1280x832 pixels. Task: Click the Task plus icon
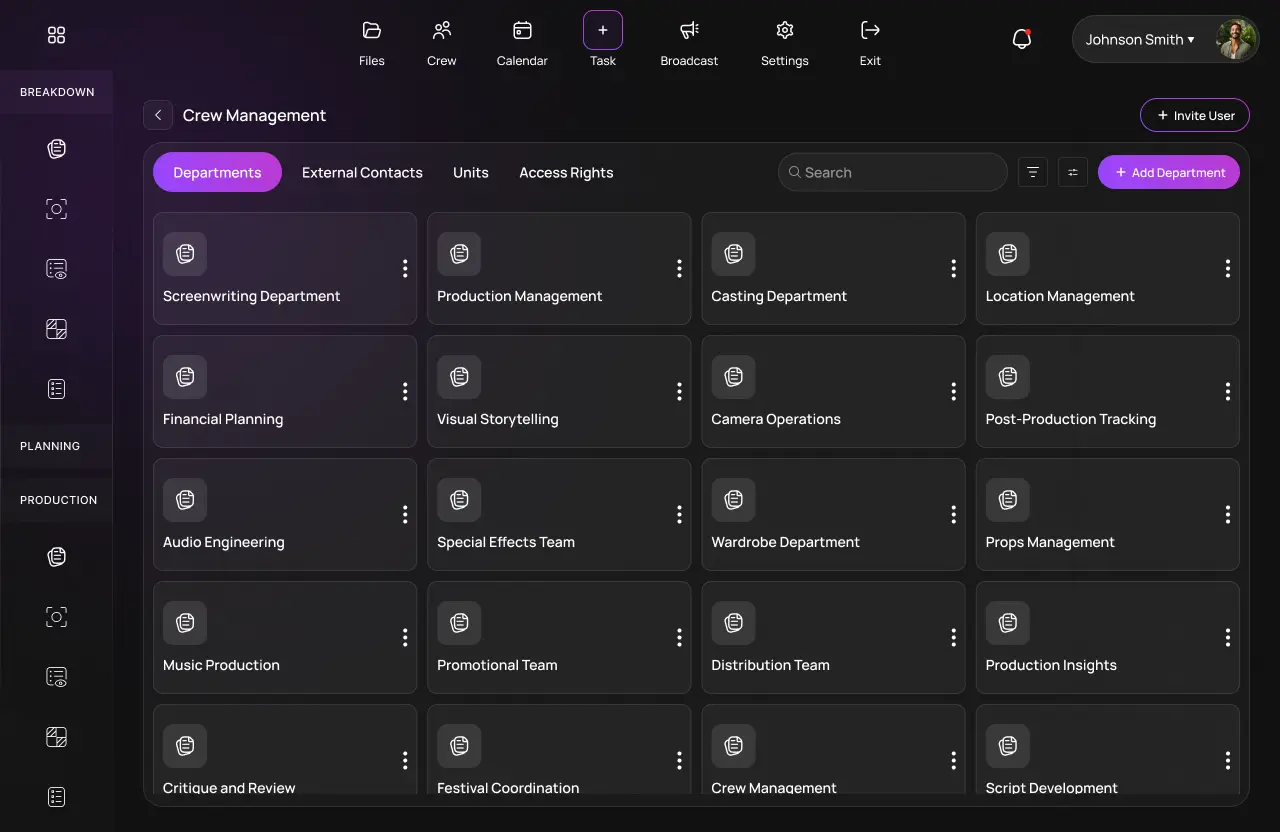603,30
